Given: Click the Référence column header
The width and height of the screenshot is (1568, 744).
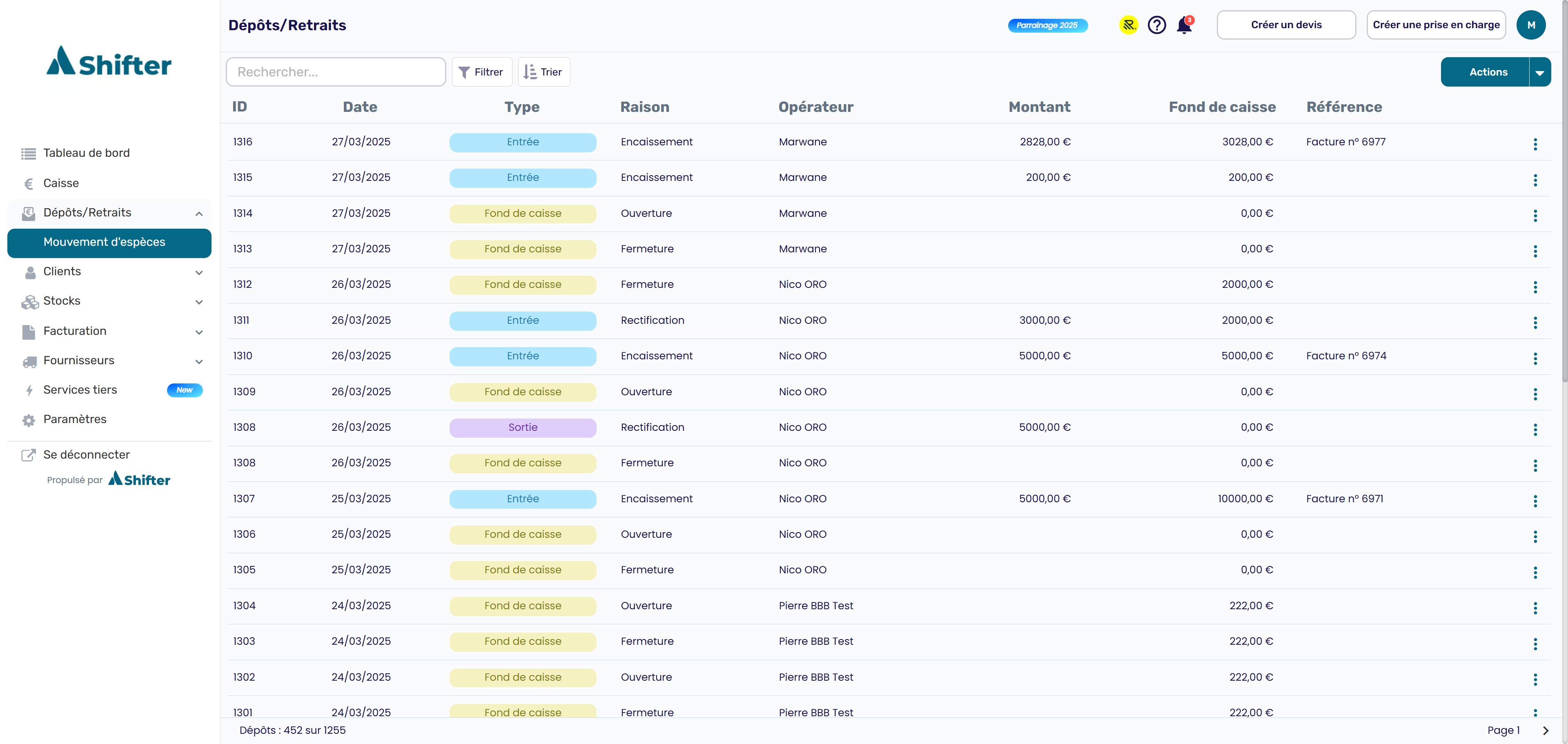Looking at the screenshot, I should 1344,107.
